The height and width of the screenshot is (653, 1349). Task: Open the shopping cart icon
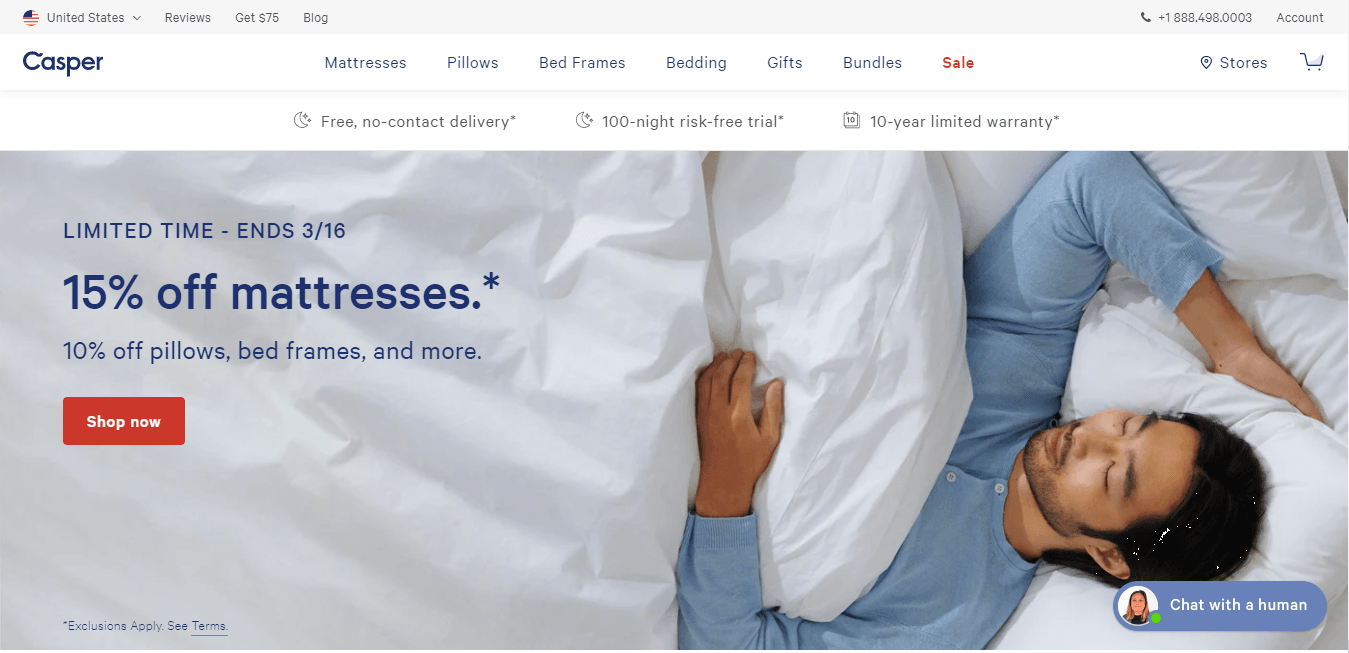point(1311,62)
